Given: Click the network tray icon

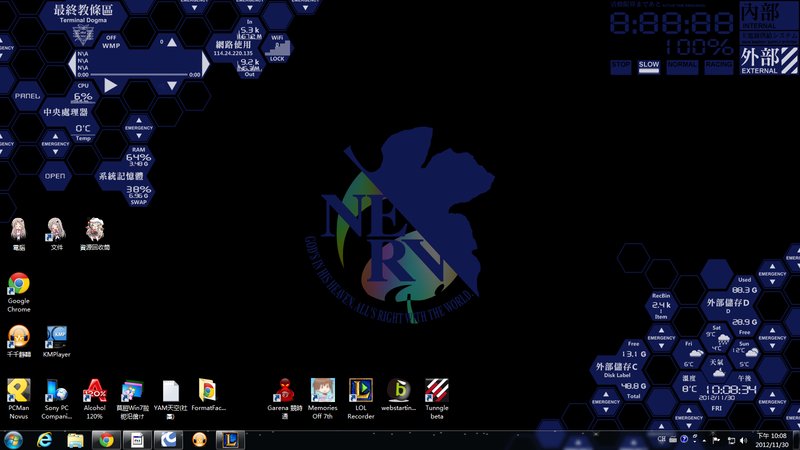Looking at the screenshot, I should click(x=731, y=440).
